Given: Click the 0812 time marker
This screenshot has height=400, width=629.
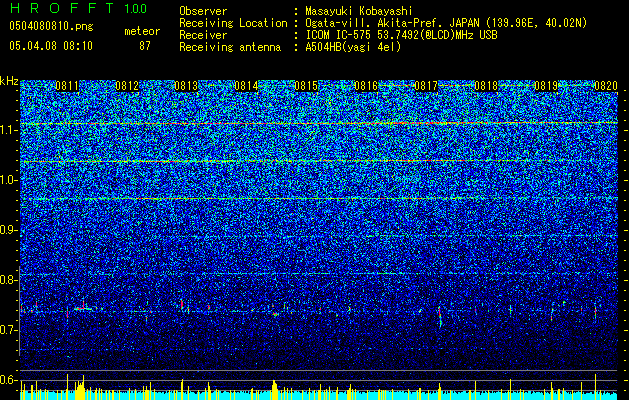Looking at the screenshot, I should (127, 86).
